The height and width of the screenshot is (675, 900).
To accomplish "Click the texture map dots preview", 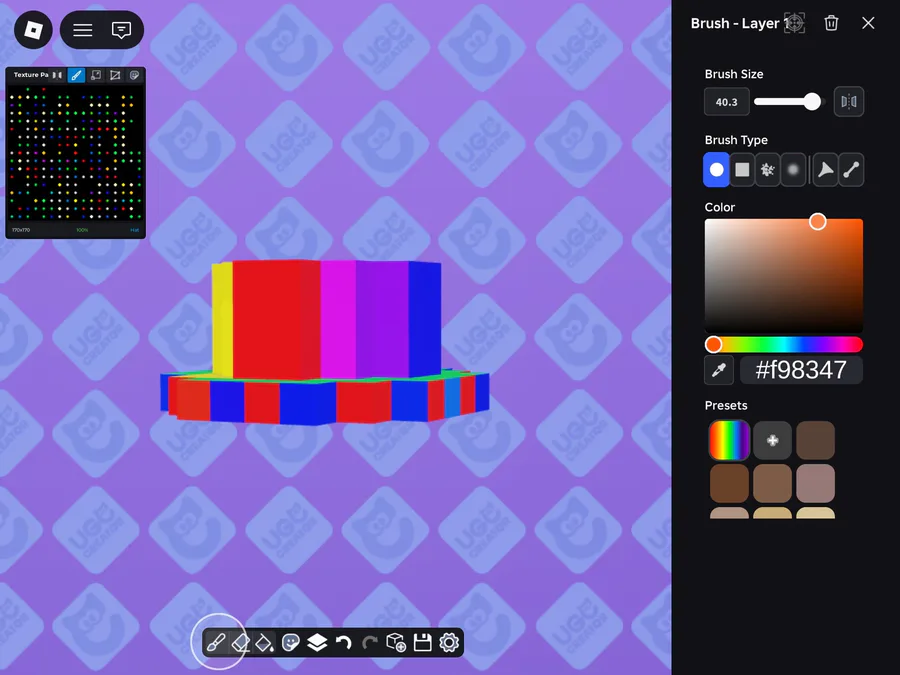I will point(75,154).
